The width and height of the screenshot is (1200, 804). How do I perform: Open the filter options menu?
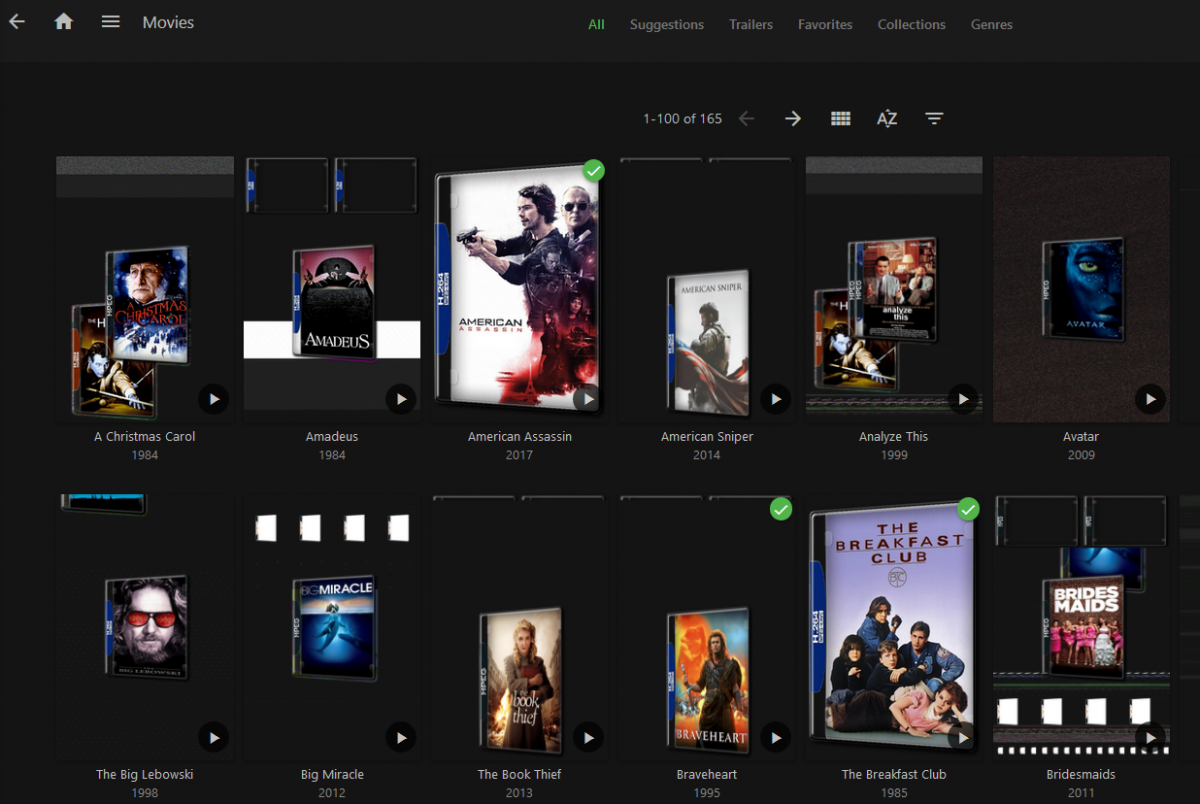click(x=934, y=119)
